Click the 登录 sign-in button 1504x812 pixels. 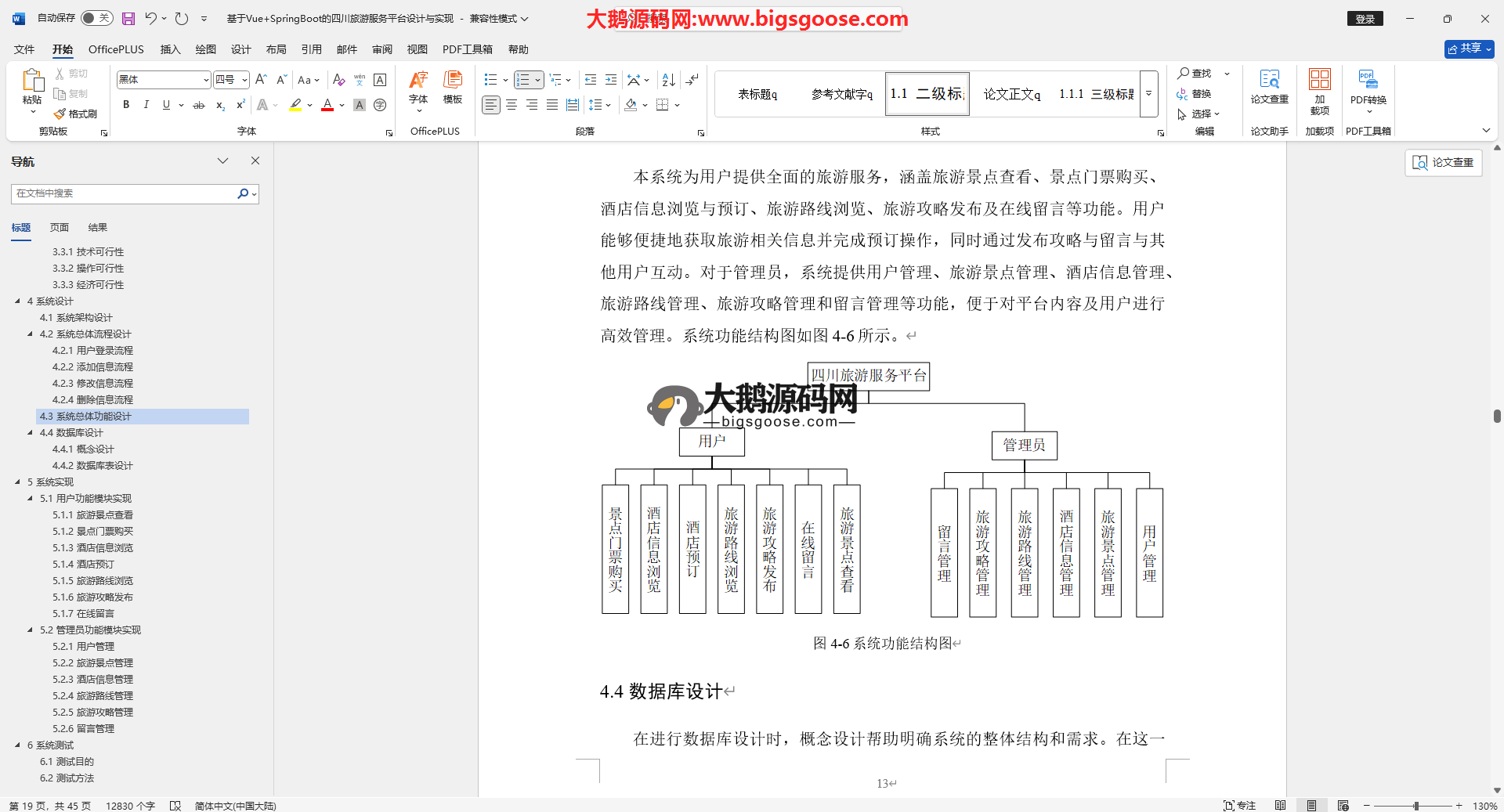click(1365, 19)
